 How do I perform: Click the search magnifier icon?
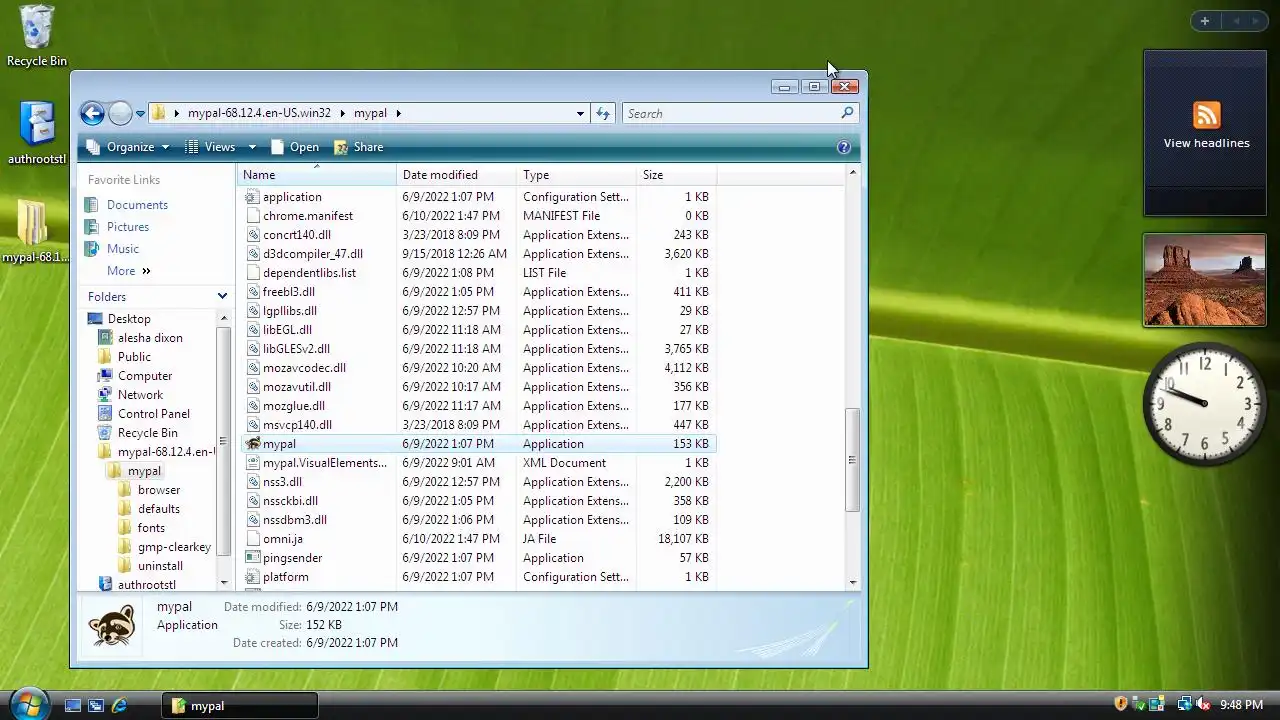tap(847, 113)
